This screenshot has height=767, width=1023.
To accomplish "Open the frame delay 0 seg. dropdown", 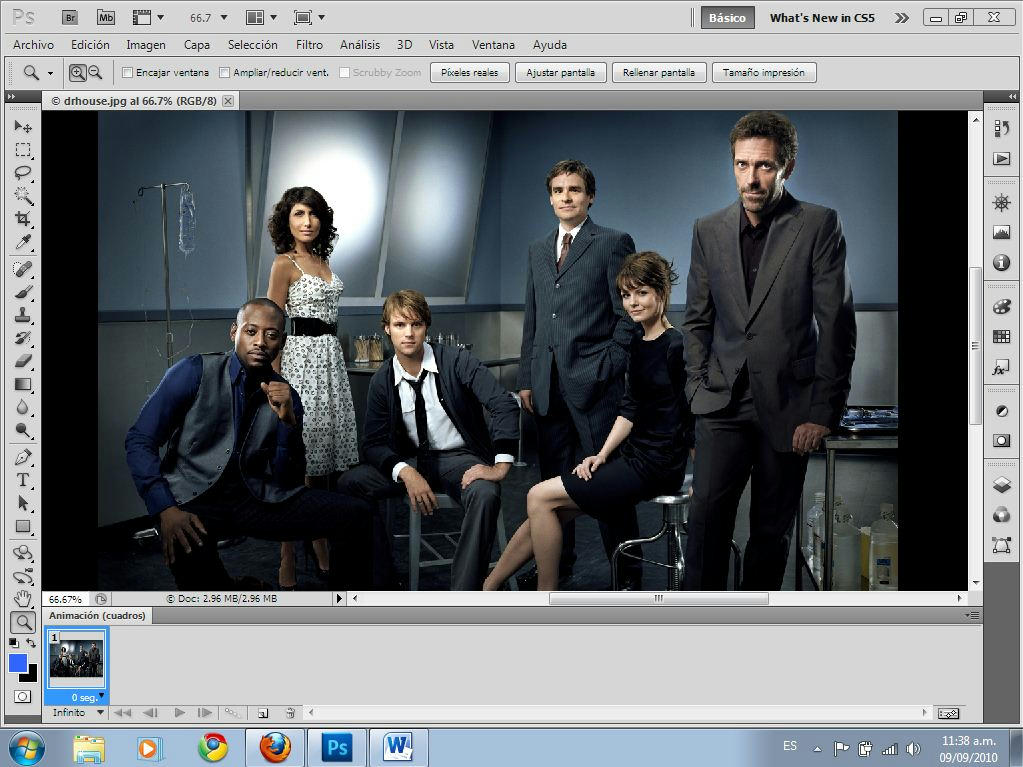I will [101, 695].
